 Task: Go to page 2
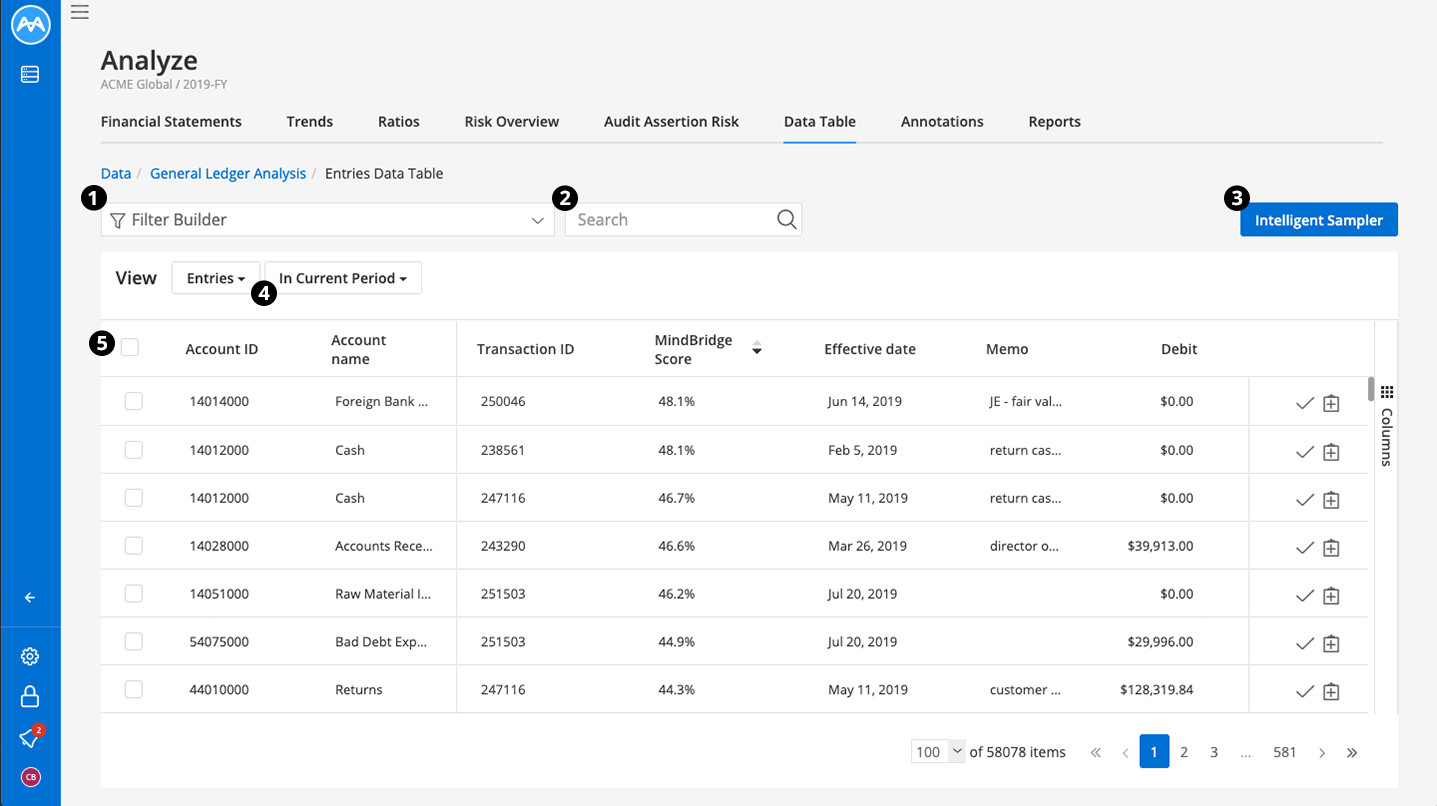[x=1184, y=752]
